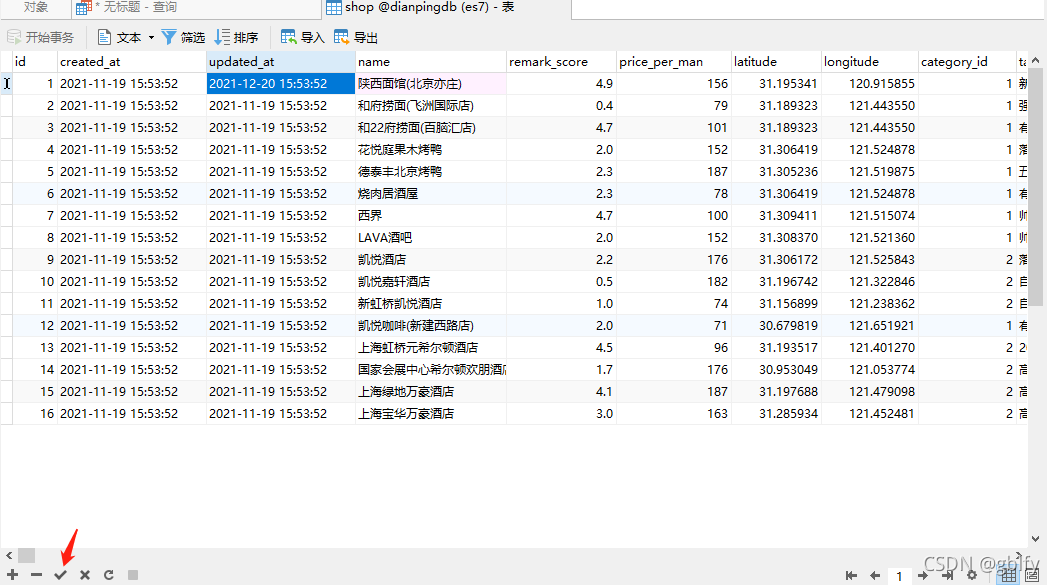1055x585 pixels.
Task: Switch to form view
Action: coord(1032,576)
